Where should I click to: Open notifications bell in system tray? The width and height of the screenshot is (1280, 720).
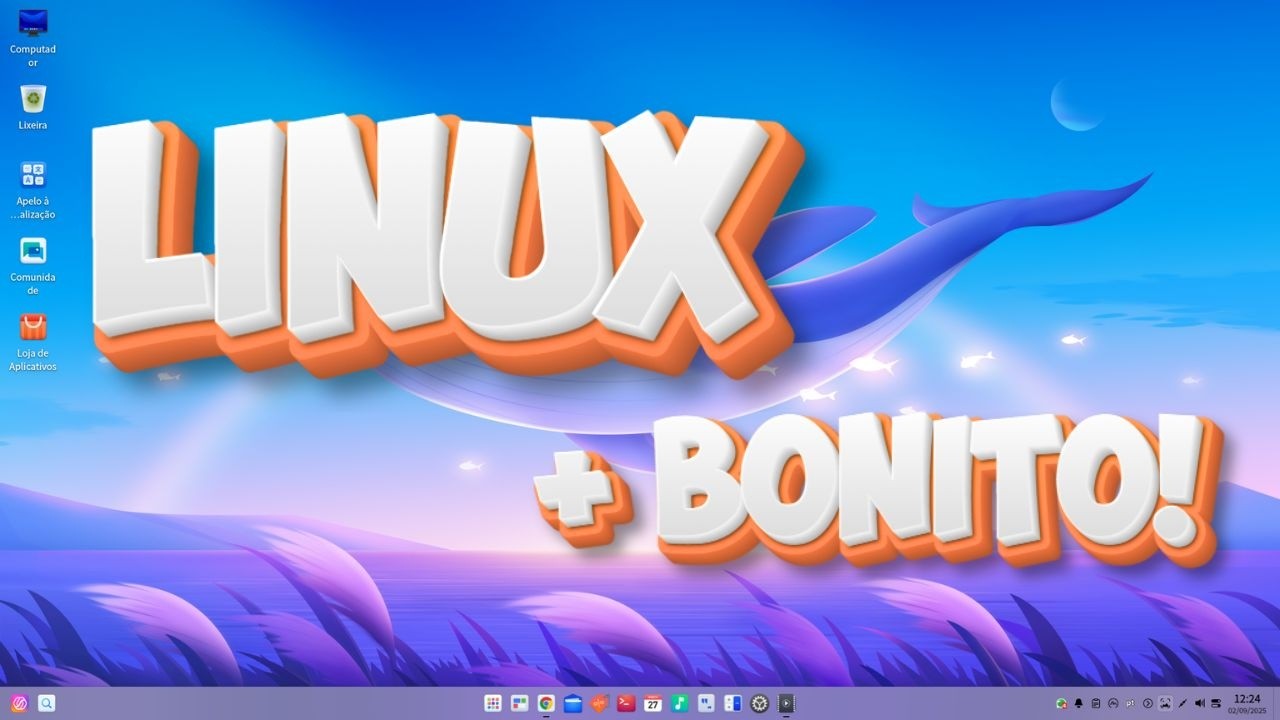pyautogui.click(x=1079, y=703)
